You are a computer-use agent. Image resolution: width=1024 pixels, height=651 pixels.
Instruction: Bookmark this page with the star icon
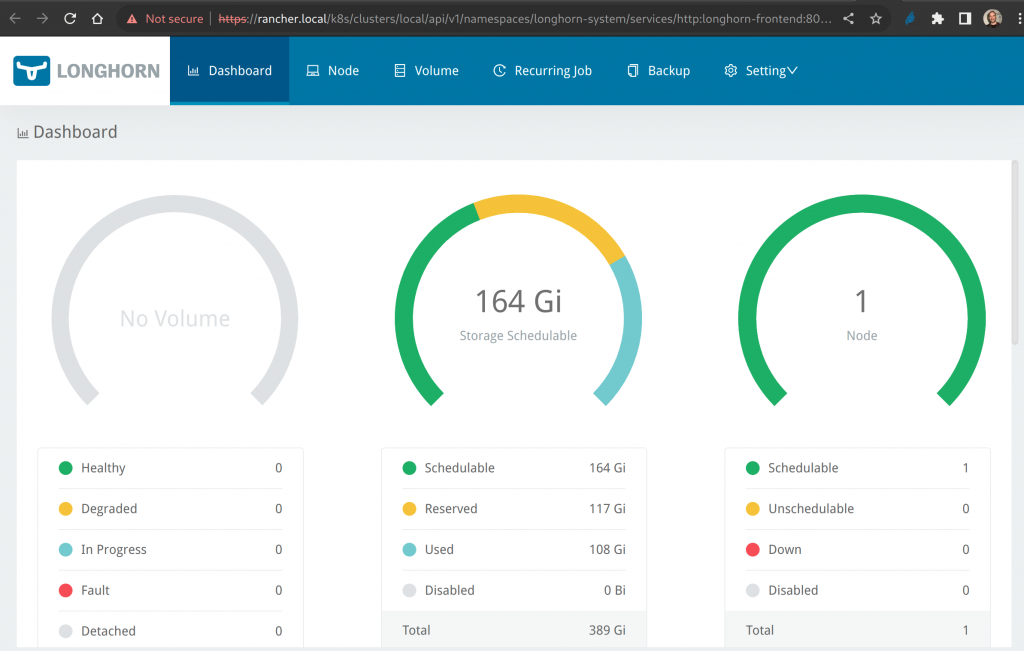[x=876, y=18]
